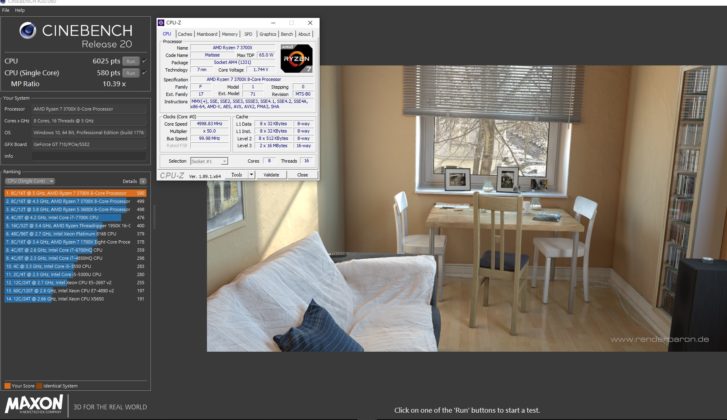Switch to the Bench tab in CPU-Z
727x420 pixels.
[x=287, y=34]
